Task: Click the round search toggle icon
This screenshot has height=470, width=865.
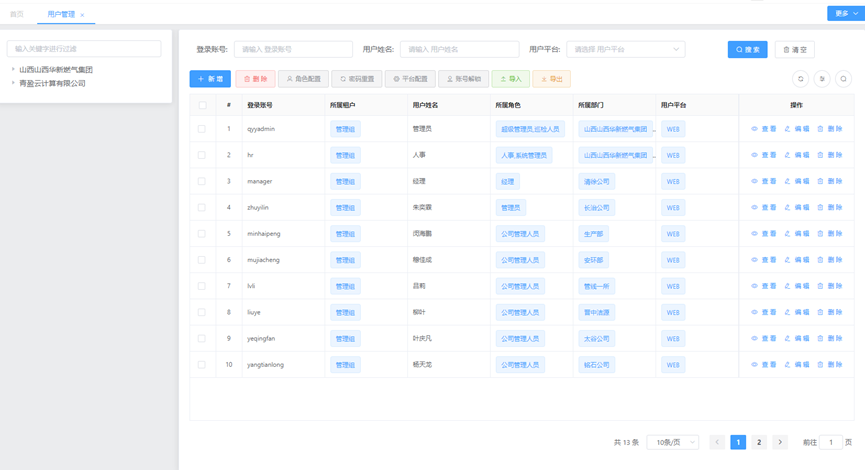Action: click(843, 79)
